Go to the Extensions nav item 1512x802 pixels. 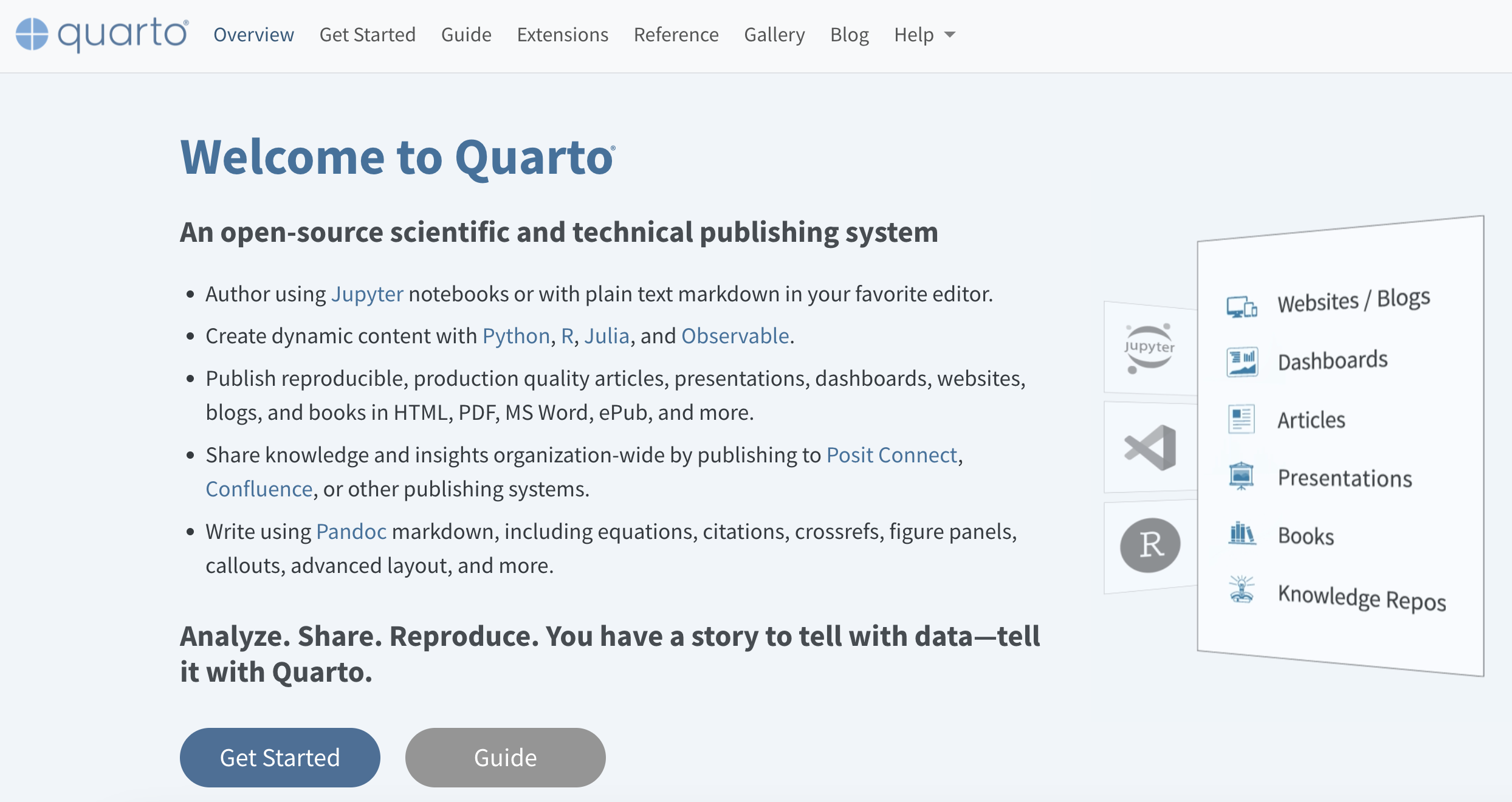tap(562, 35)
